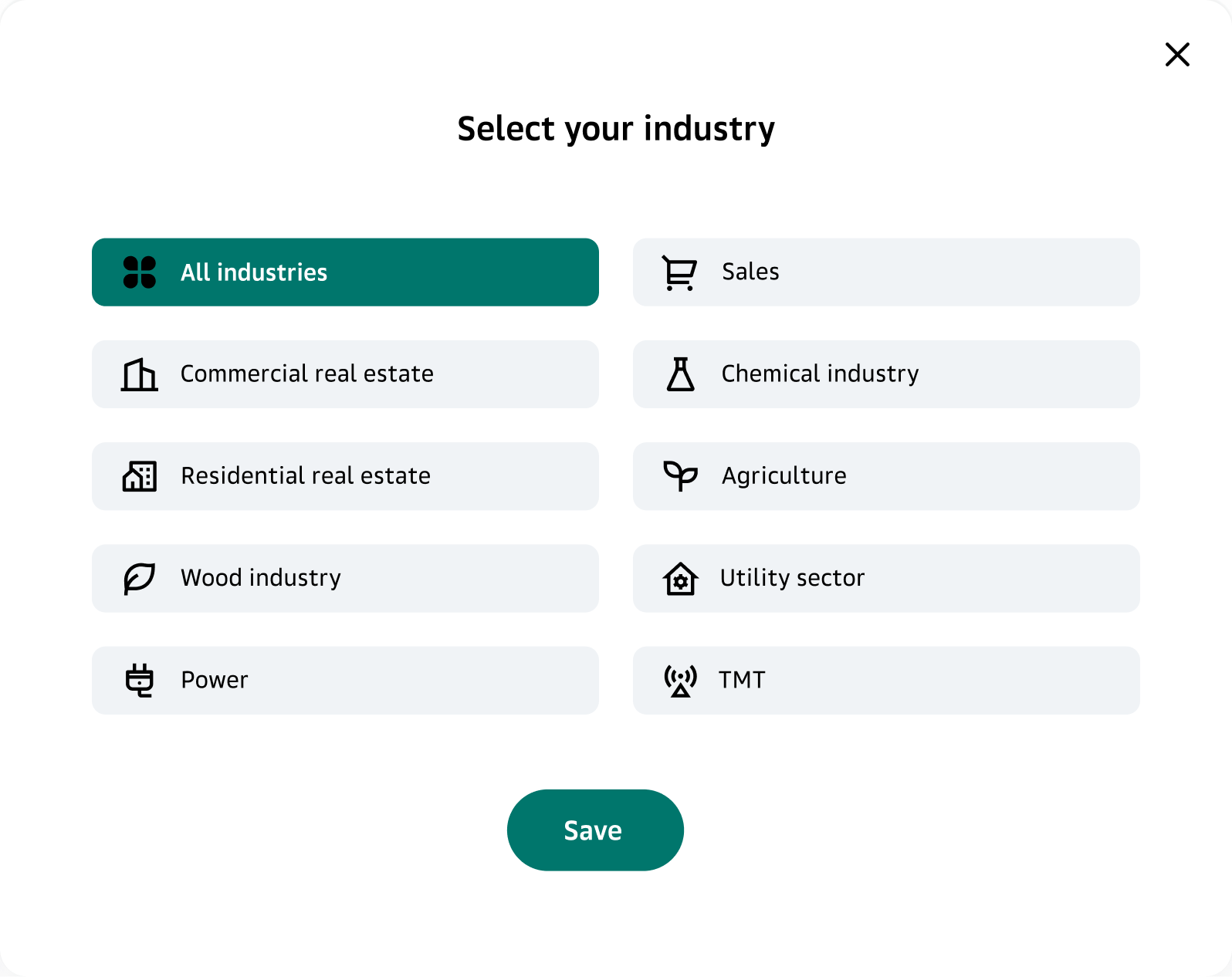Viewport: 1232px width, 977px height.
Task: Pick the Wood industry label
Action: [260, 577]
